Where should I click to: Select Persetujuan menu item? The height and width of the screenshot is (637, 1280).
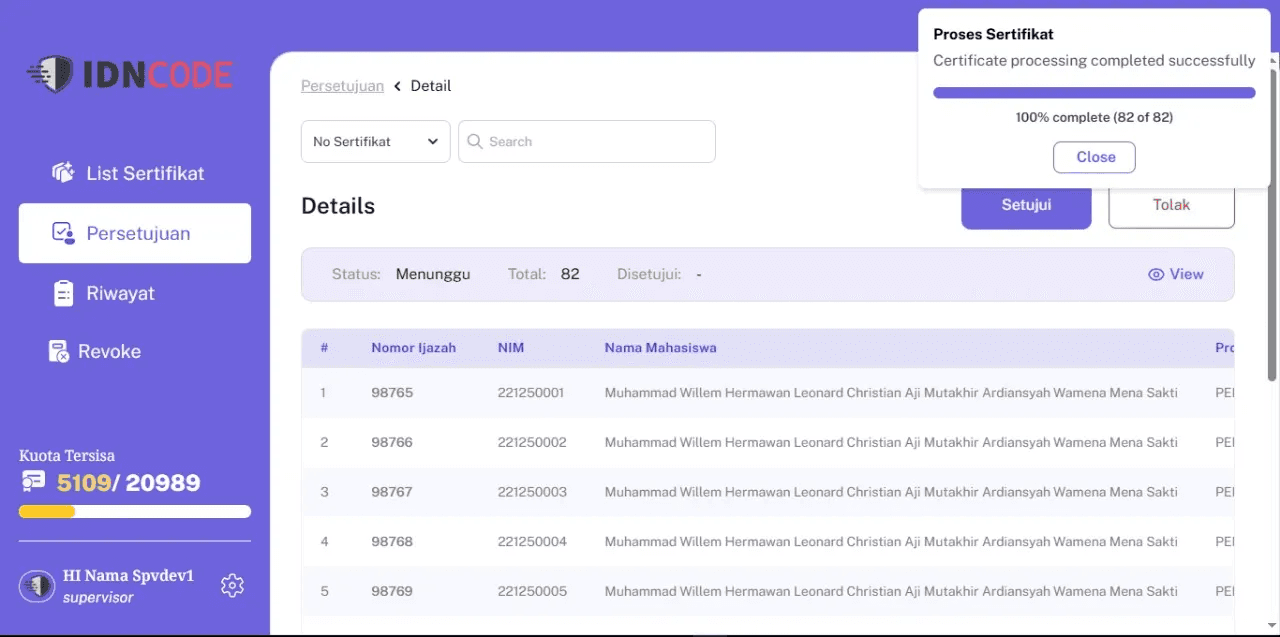point(135,233)
